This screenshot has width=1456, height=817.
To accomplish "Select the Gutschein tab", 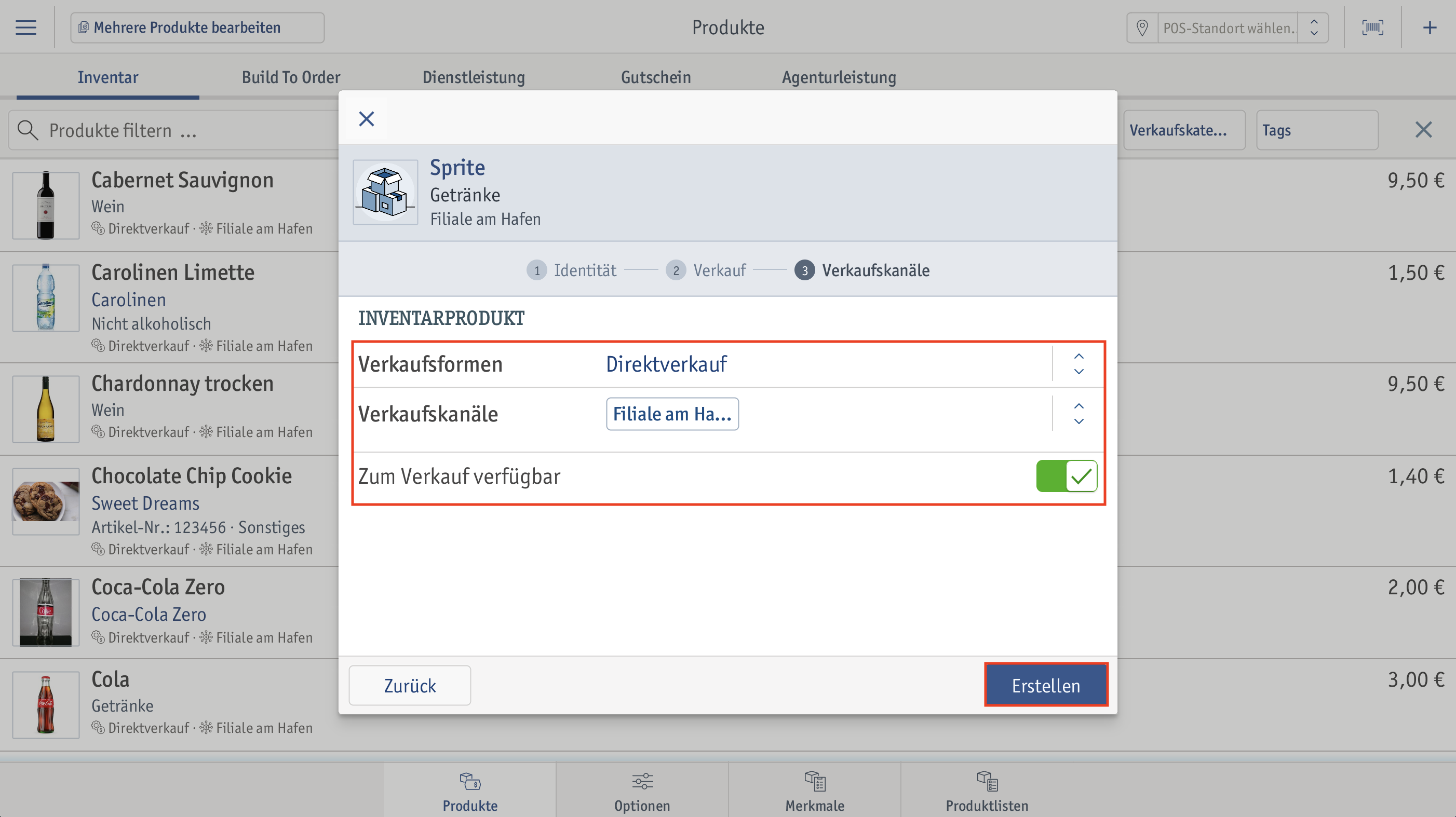I will click(x=656, y=77).
